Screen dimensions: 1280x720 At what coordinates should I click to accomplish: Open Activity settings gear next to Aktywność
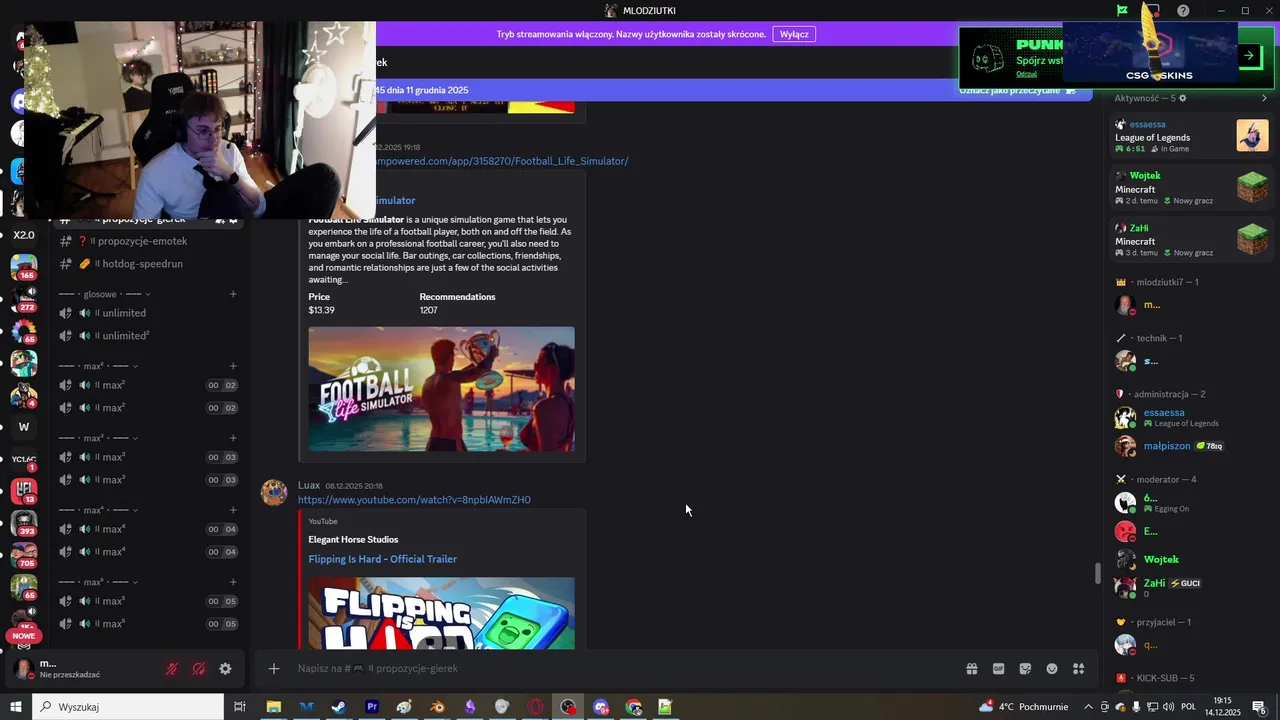(x=1183, y=98)
